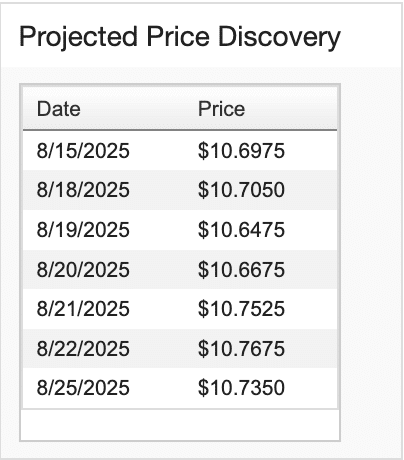Click the Projected Price Discovery title
This screenshot has width=404, height=460.
click(180, 37)
